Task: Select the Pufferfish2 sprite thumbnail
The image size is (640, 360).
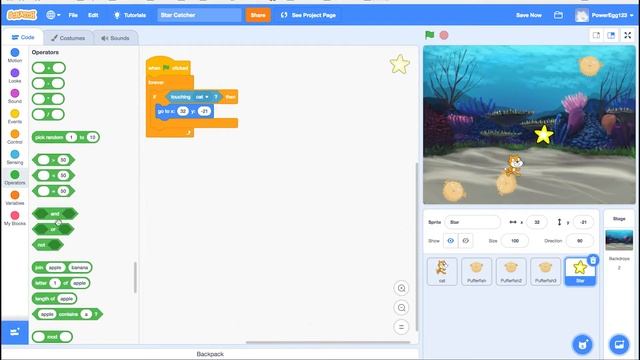Action: (511, 271)
